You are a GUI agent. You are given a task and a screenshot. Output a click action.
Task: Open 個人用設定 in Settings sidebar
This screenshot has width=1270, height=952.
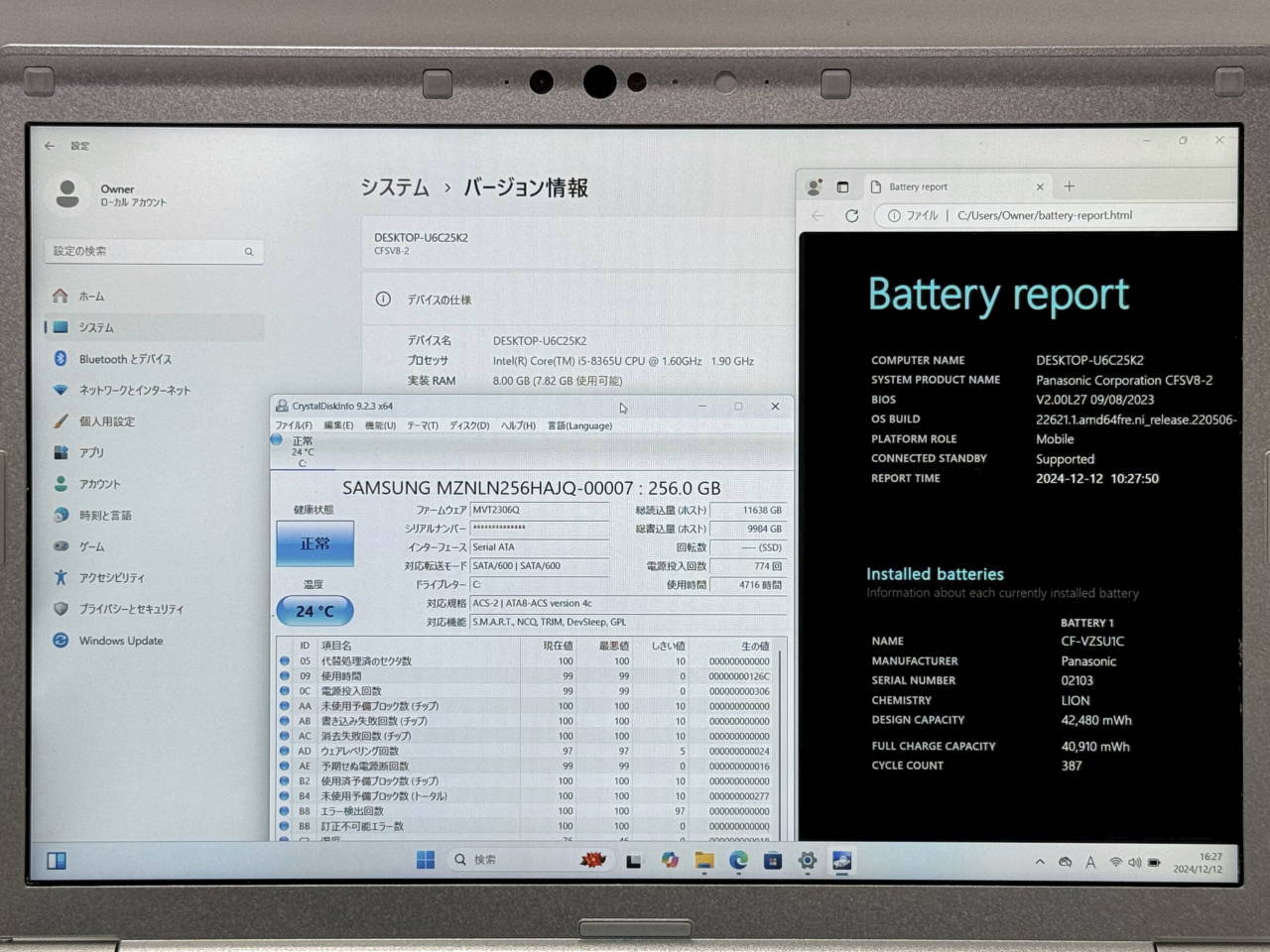click(x=154, y=421)
